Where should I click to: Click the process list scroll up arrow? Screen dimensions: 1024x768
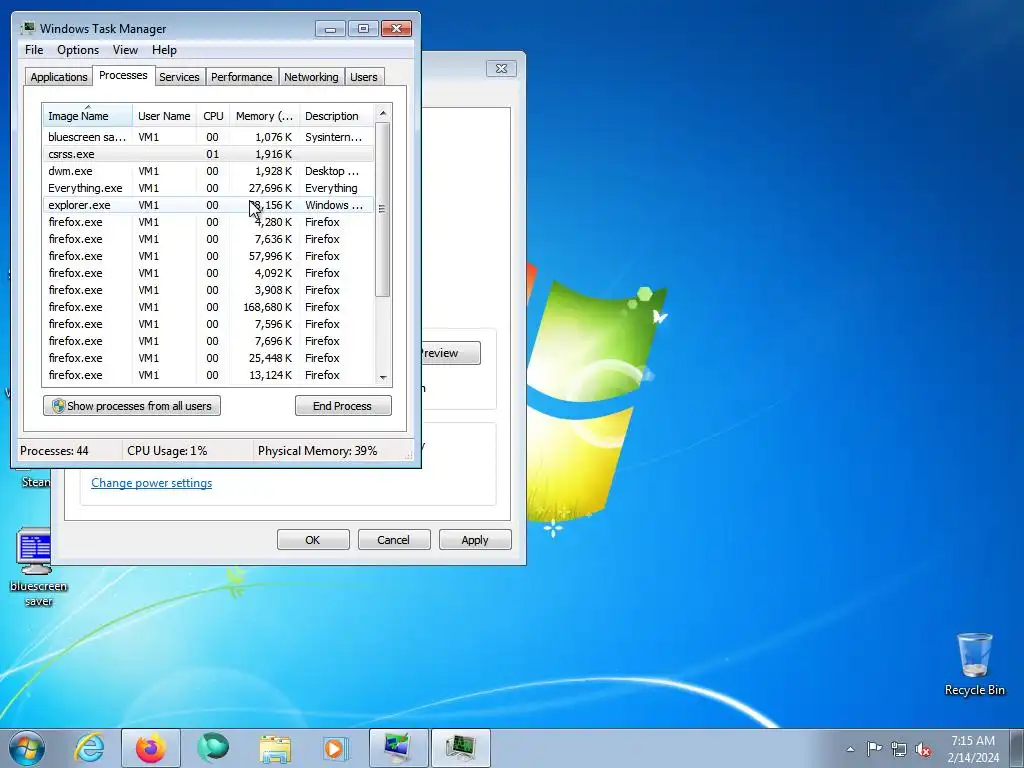[x=383, y=113]
